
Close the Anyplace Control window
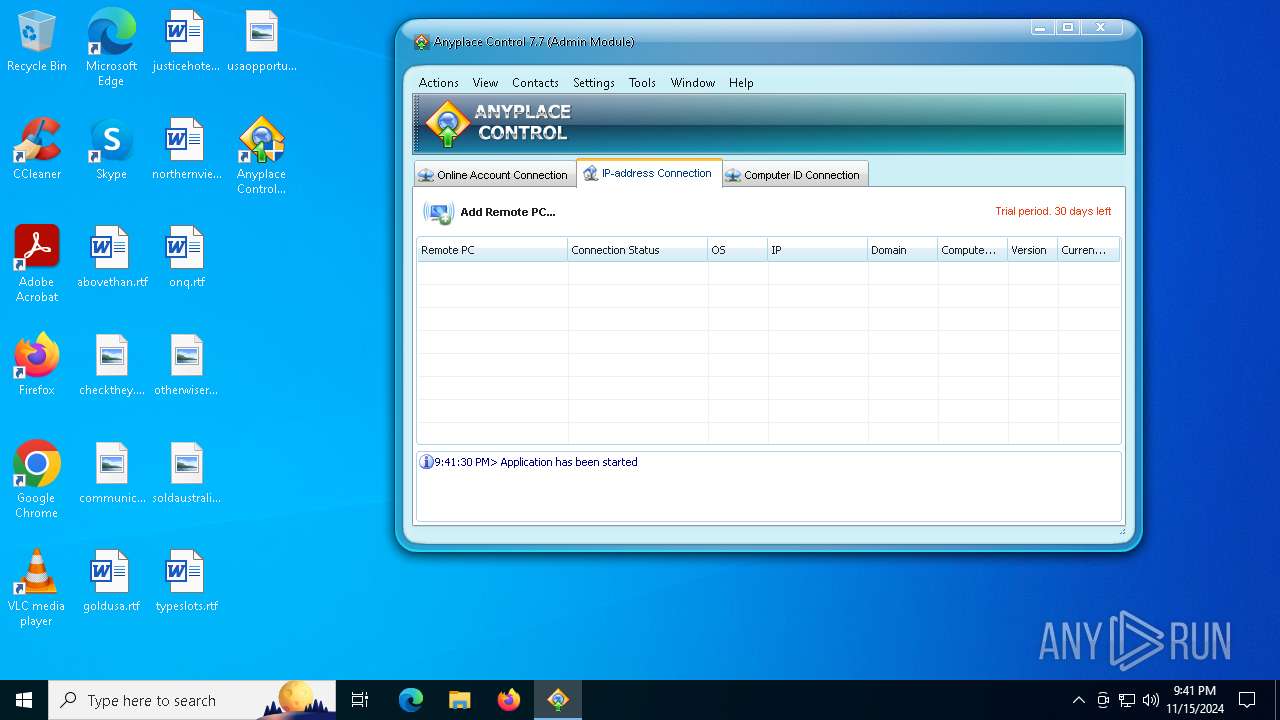pos(1101,28)
